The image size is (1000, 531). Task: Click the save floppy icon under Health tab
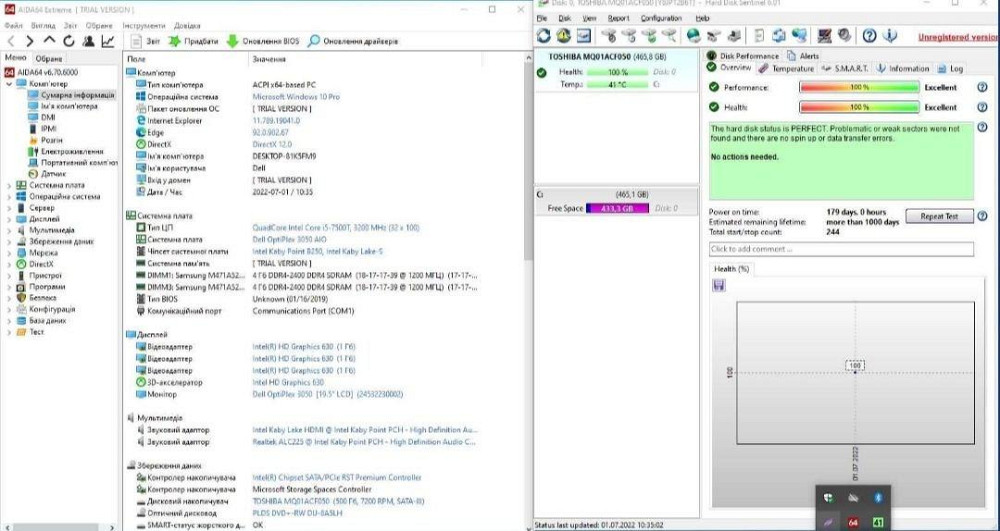tap(719, 285)
